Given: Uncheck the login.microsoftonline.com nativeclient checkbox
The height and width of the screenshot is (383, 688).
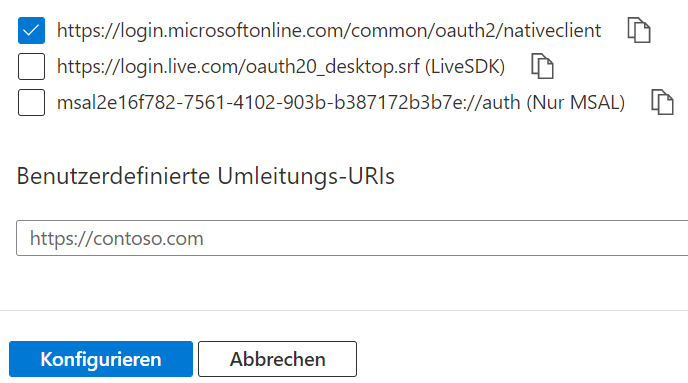Looking at the screenshot, I should coord(31,30).
